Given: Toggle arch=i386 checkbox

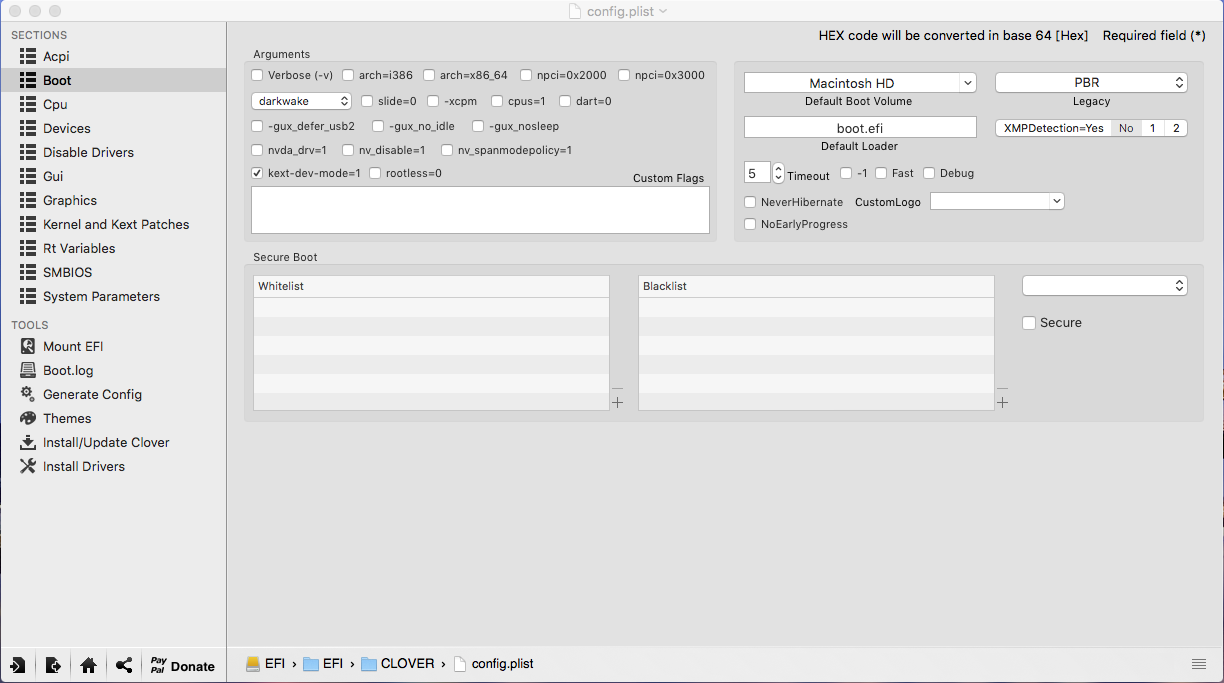Looking at the screenshot, I should coord(348,75).
